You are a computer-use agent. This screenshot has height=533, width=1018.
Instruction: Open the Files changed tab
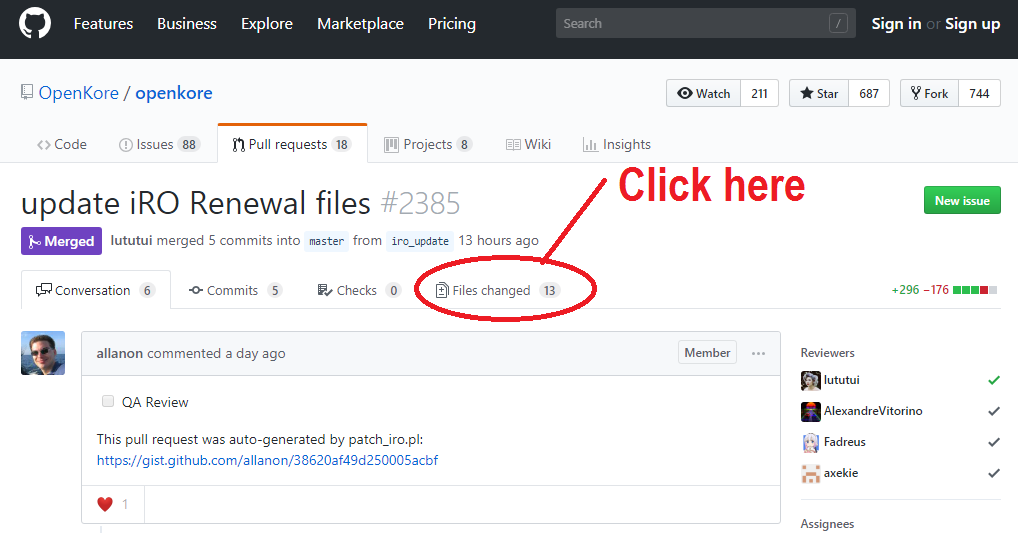[x=497, y=290]
